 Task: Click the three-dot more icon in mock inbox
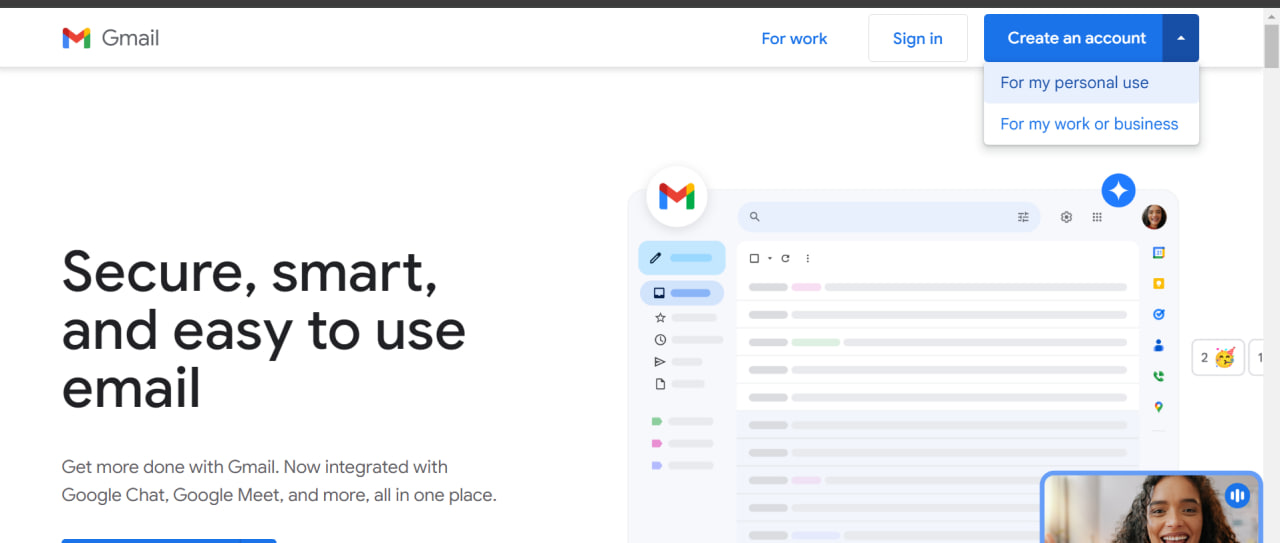807,258
